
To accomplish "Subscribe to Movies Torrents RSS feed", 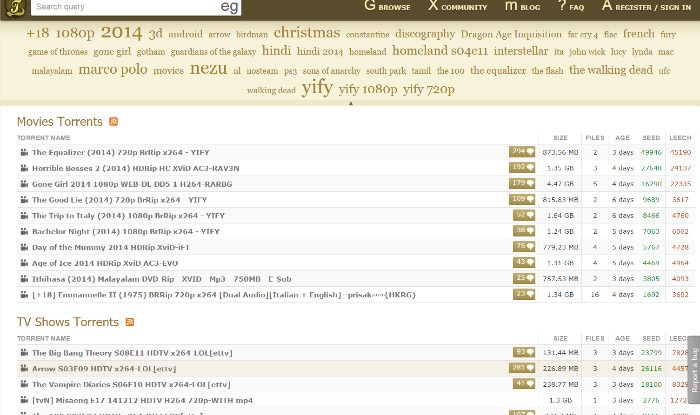I will coord(113,121).
